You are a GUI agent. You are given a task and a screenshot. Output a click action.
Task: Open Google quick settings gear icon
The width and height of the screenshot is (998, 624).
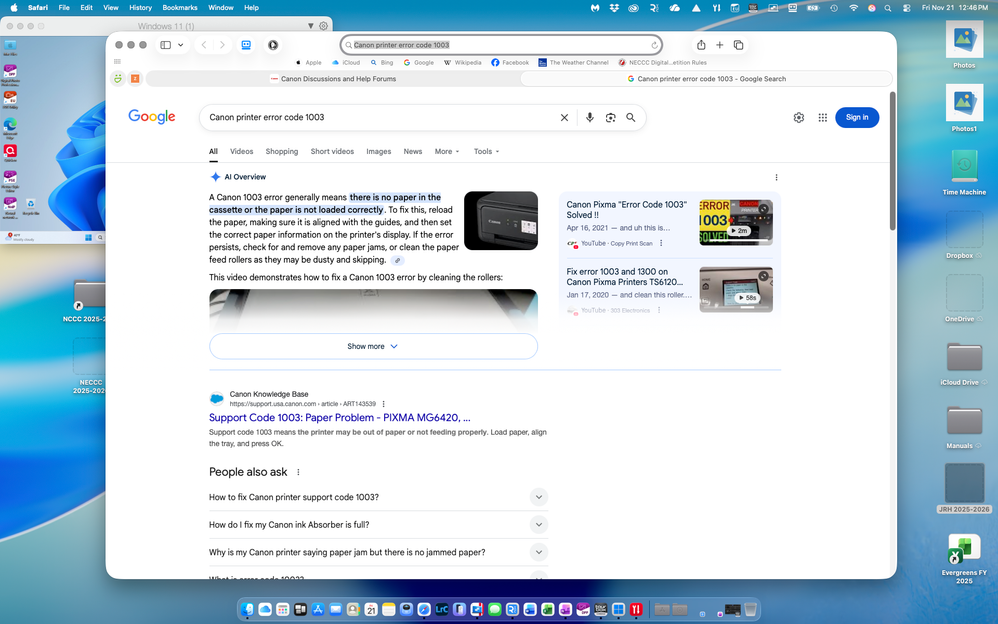point(799,117)
